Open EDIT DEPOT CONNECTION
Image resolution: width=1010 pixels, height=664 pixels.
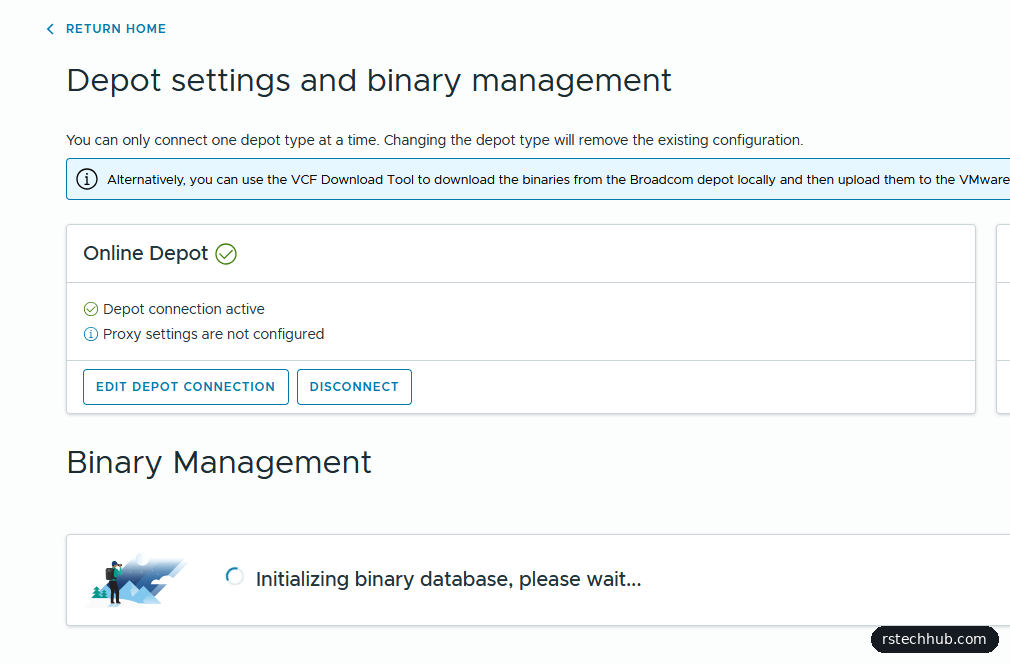pos(186,387)
